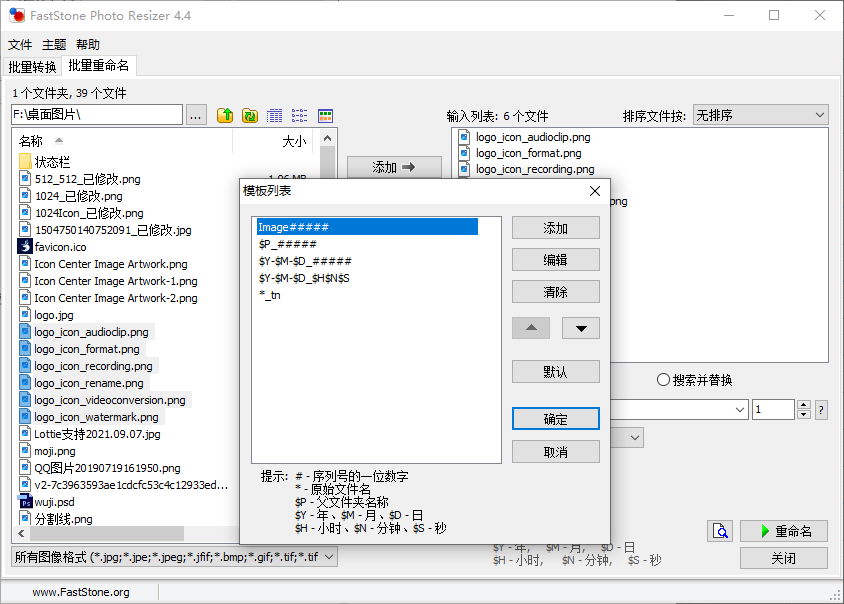The image size is (844, 604).
Task: Increase the starting number with stepper
Action: pyautogui.click(x=803, y=405)
